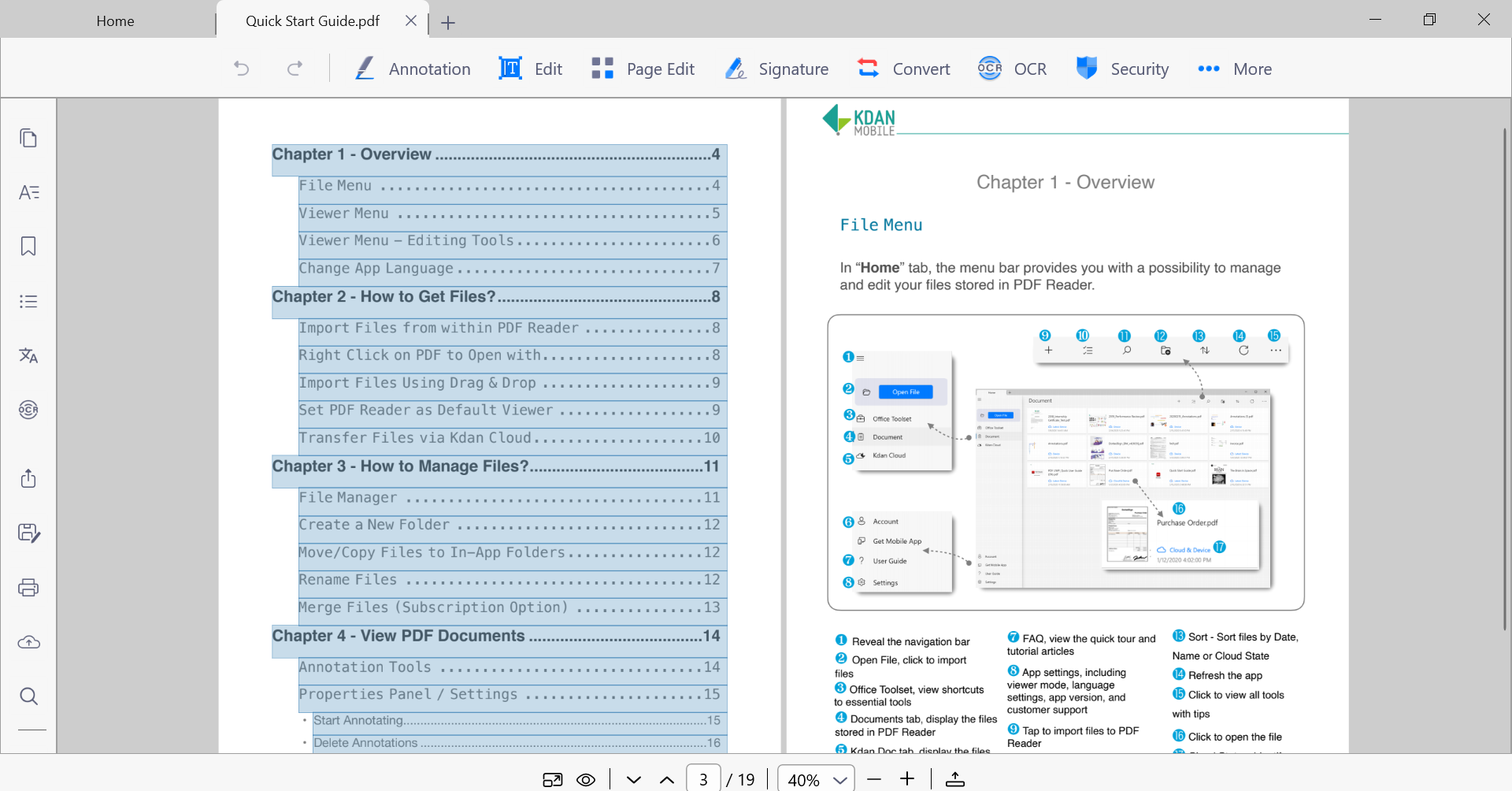Open the outline list panel
1512x791 pixels.
click(28, 301)
